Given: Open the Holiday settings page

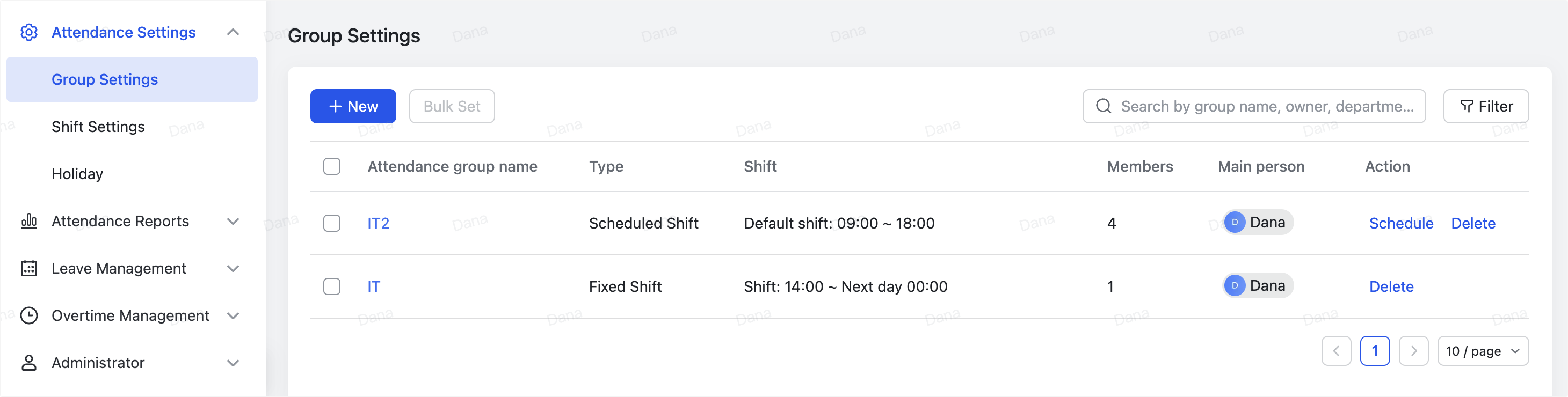Looking at the screenshot, I should click(x=77, y=173).
